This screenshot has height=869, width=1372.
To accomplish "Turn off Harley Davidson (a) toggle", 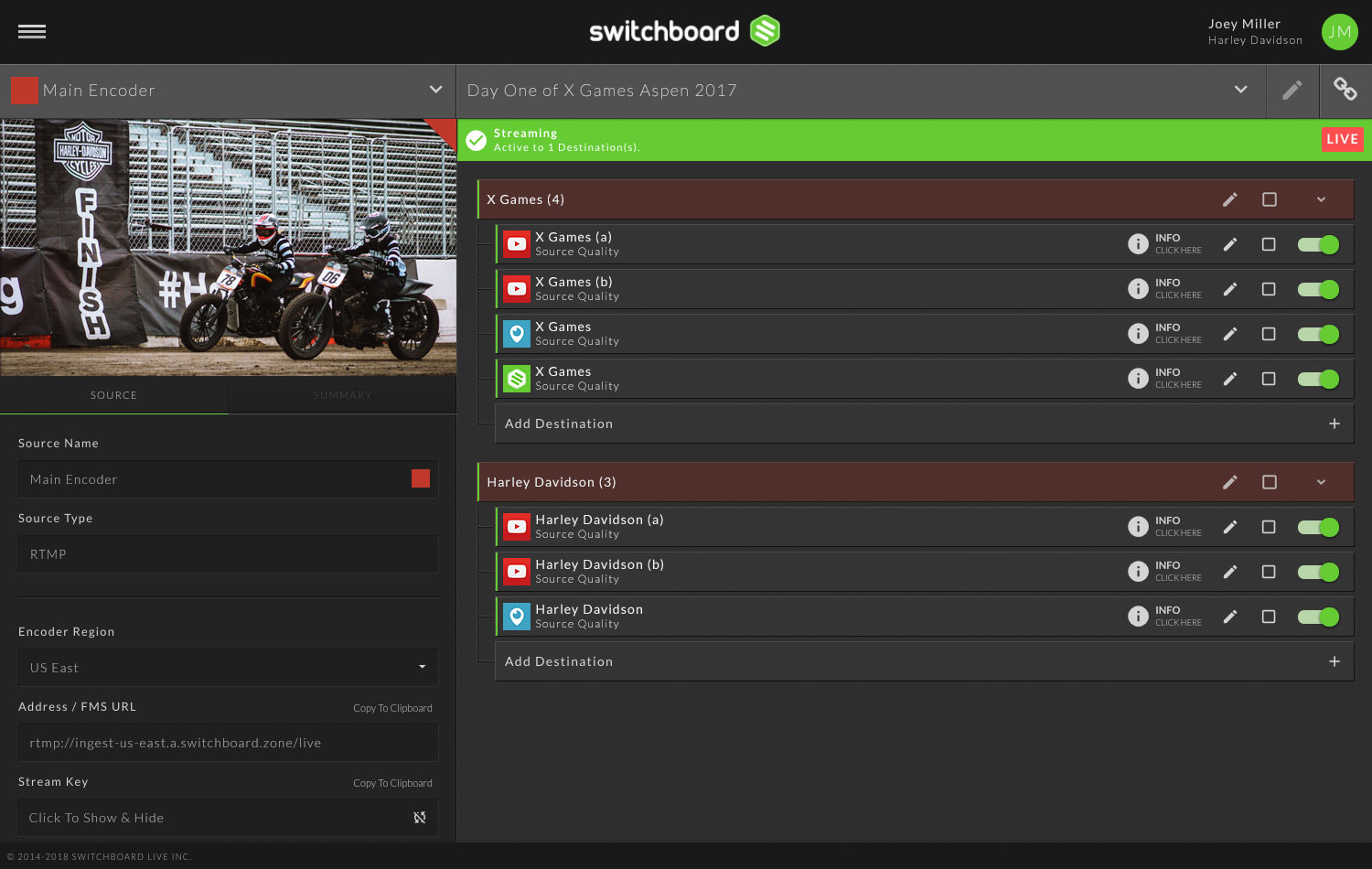I will (1318, 527).
